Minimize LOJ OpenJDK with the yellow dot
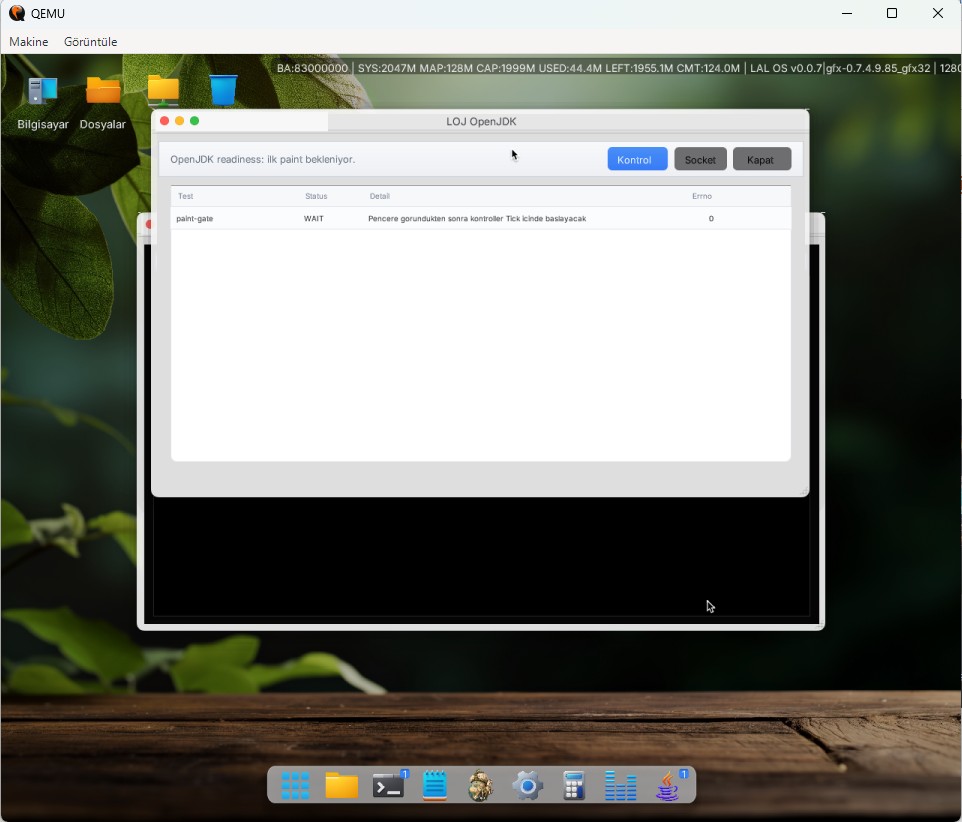The width and height of the screenshot is (962, 822). (x=180, y=121)
